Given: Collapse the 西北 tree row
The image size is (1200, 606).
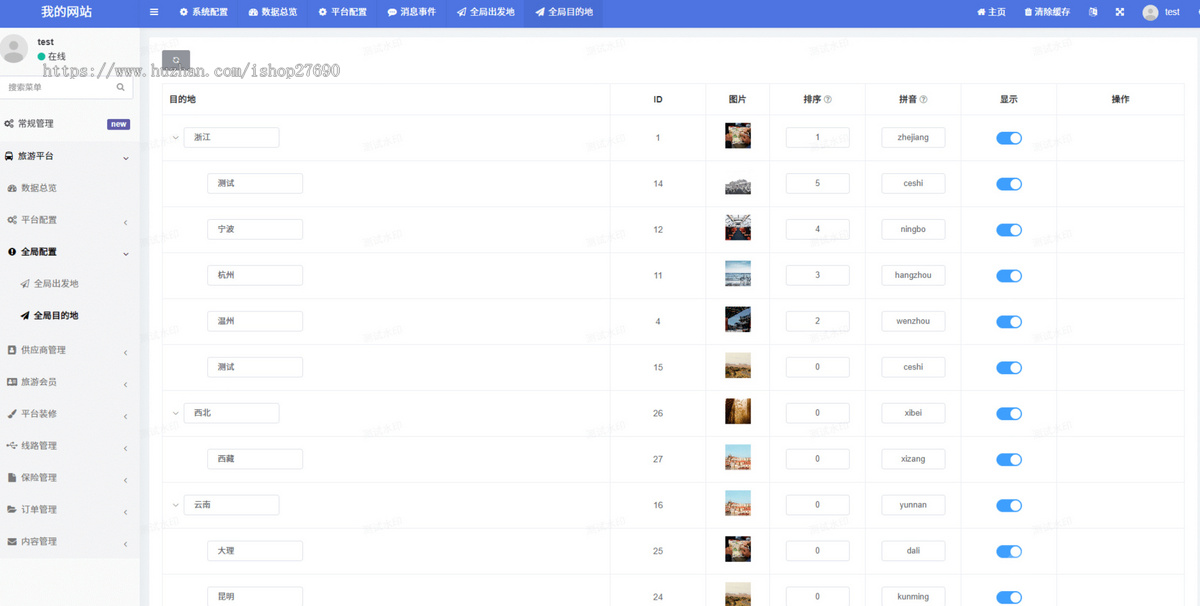Looking at the screenshot, I should (176, 413).
